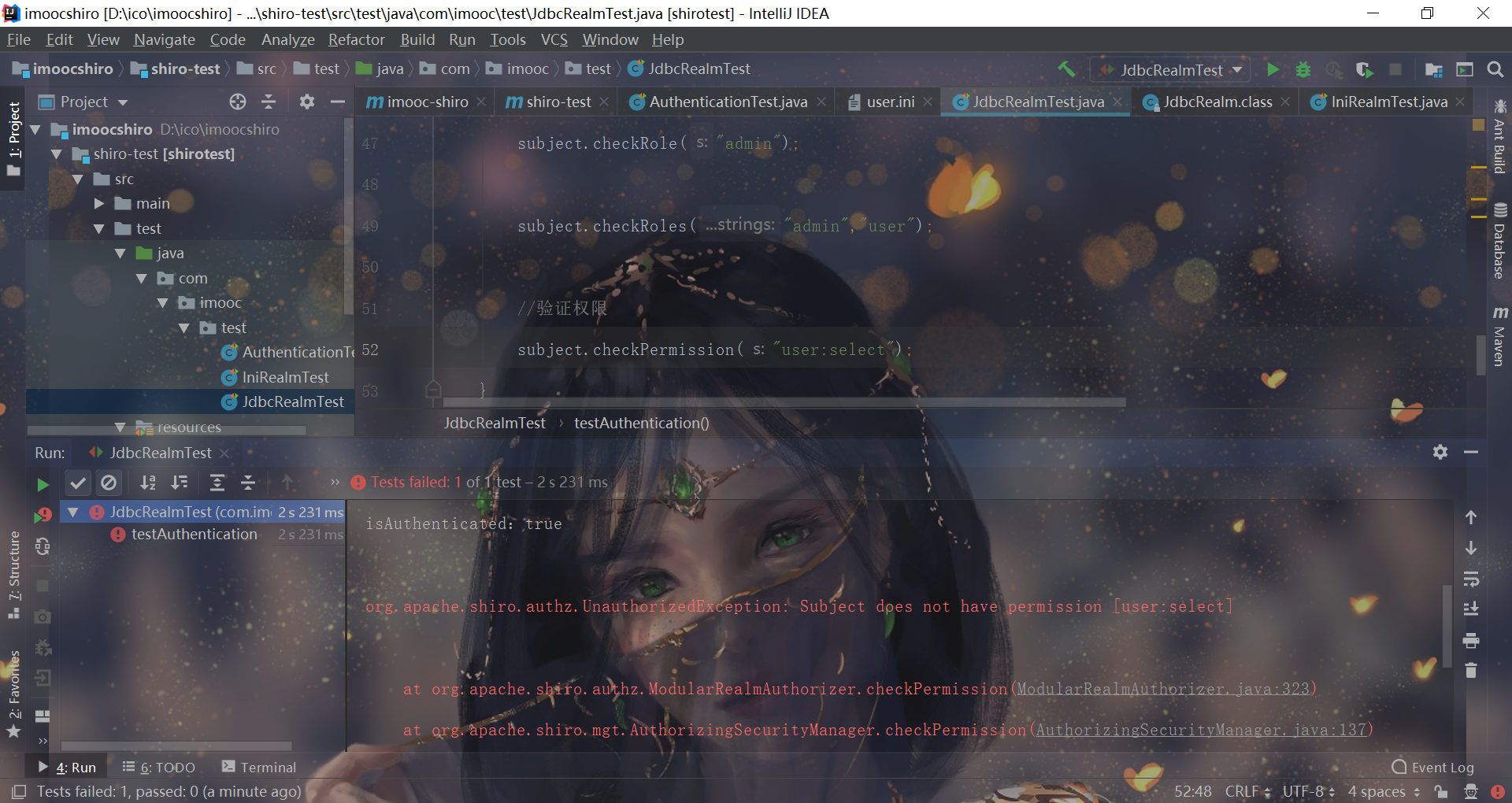The height and width of the screenshot is (803, 1512).
Task: Click the Build project hammer icon
Action: pos(1066,69)
